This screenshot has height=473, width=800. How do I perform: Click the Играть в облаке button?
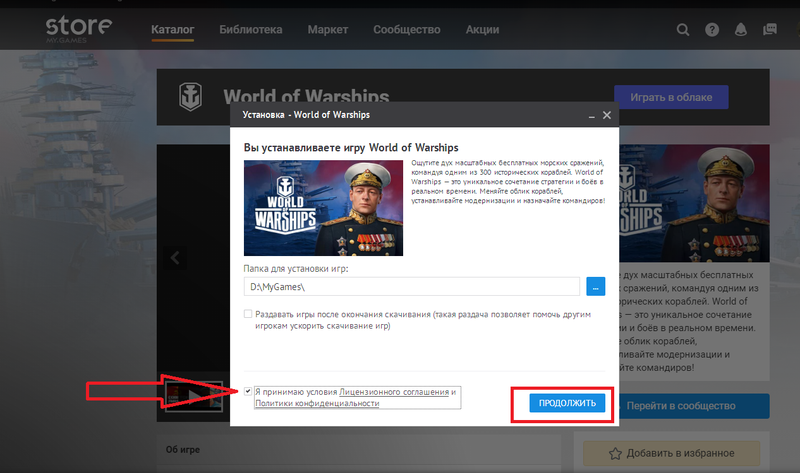(x=671, y=97)
